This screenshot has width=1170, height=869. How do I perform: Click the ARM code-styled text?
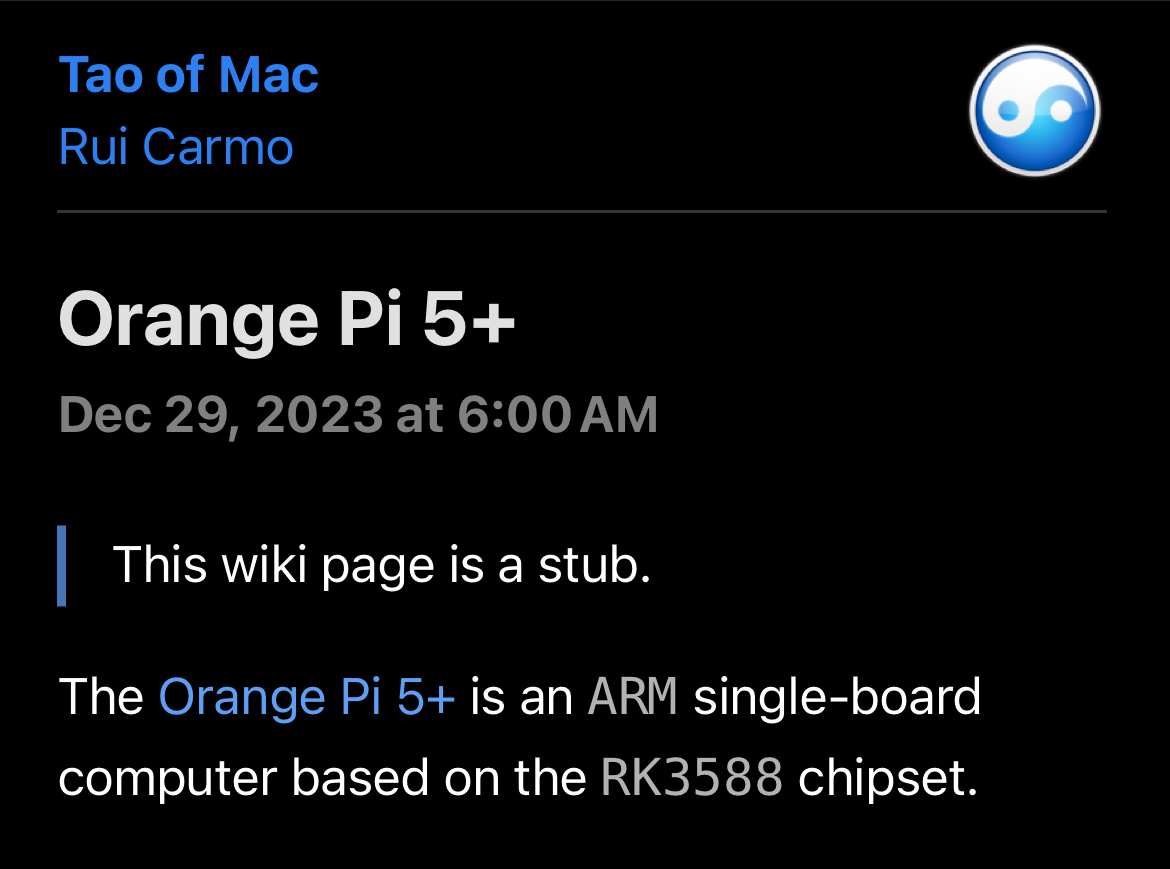tap(634, 697)
